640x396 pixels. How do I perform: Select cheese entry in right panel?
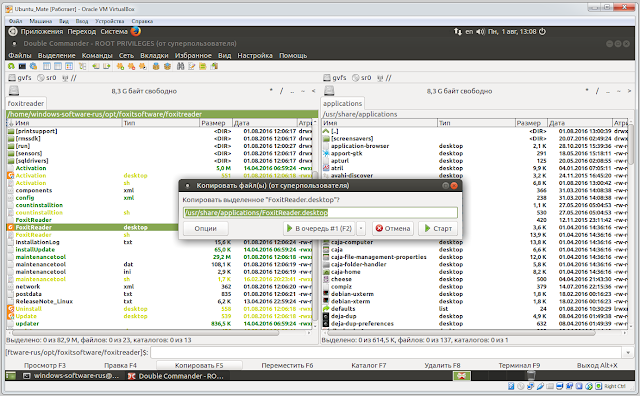point(475,279)
